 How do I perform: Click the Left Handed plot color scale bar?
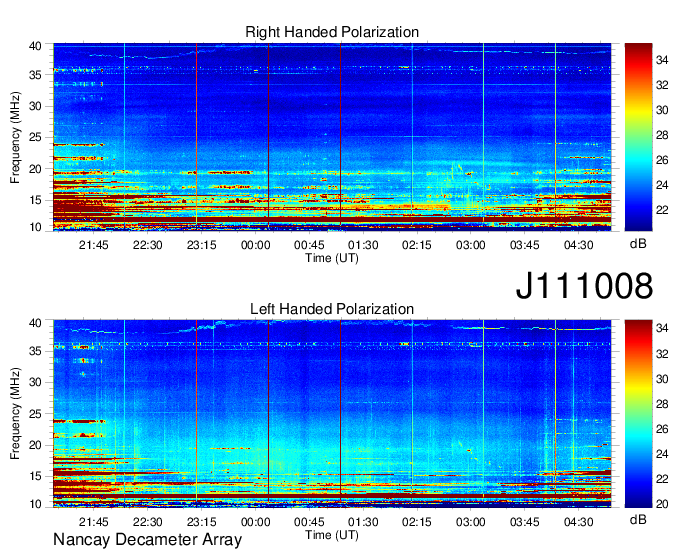click(x=638, y=414)
